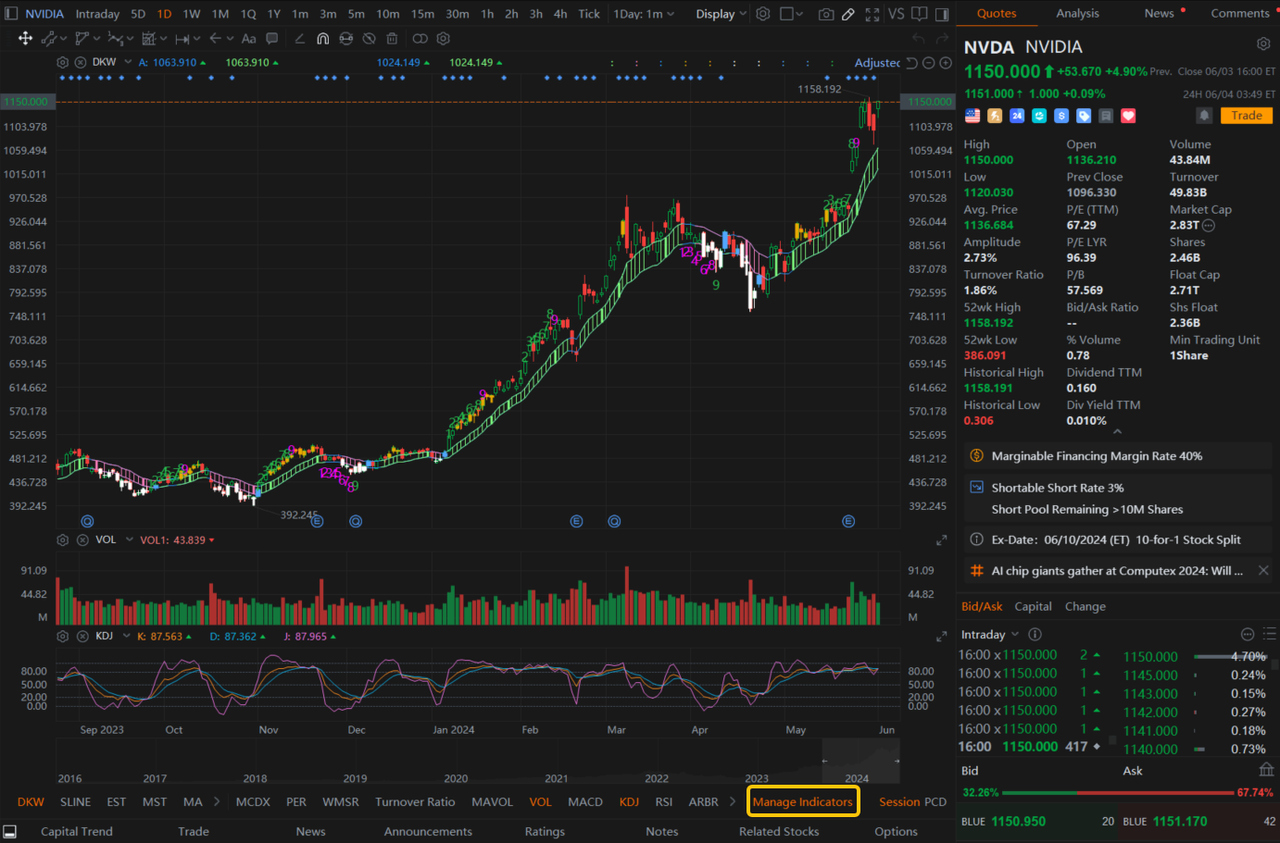Maximize the KDJ sub-chart panel

point(941,636)
